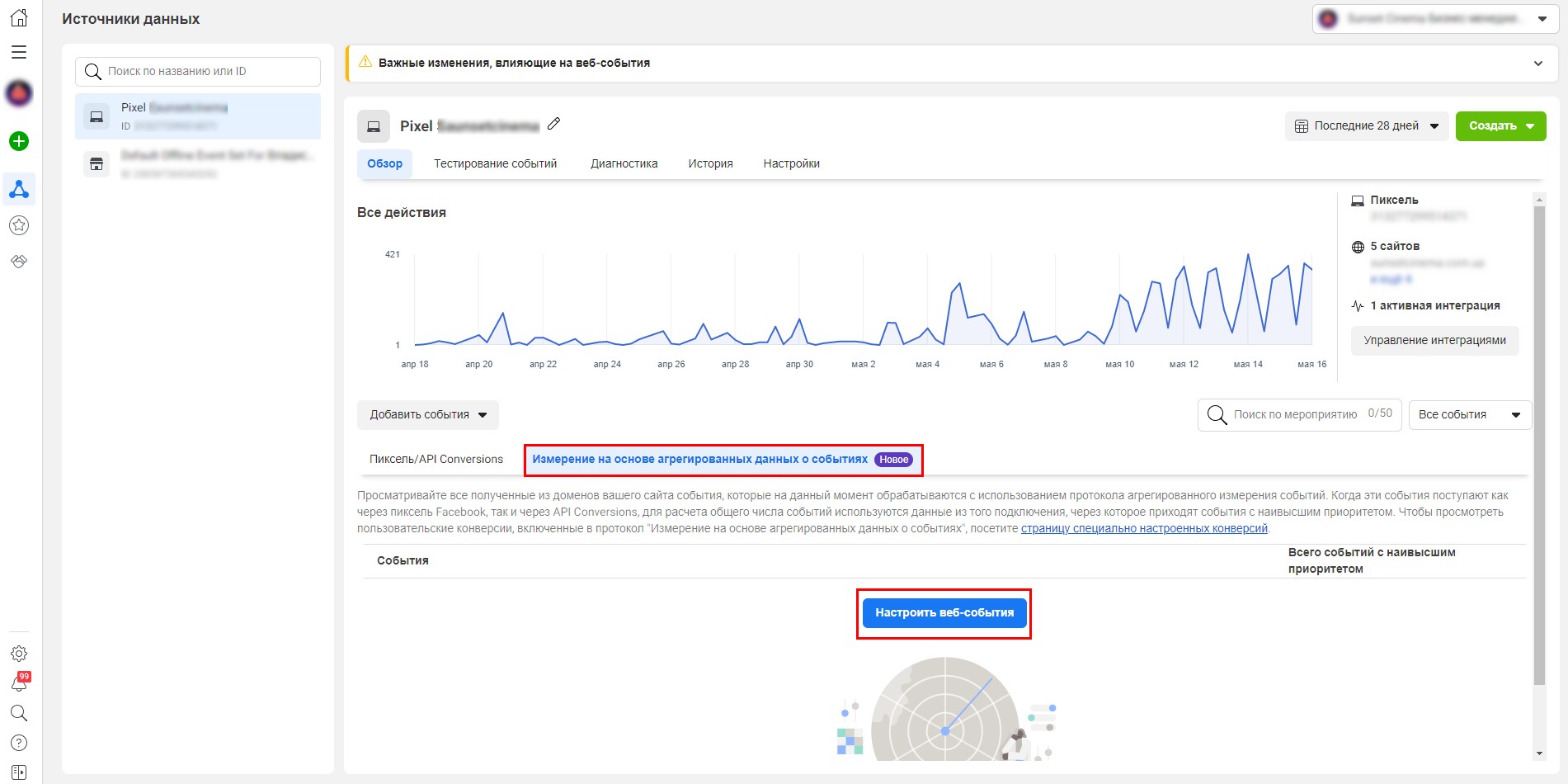Click the magnifier search icon in sidebar
This screenshot has height=784, width=1568.
pyautogui.click(x=19, y=713)
